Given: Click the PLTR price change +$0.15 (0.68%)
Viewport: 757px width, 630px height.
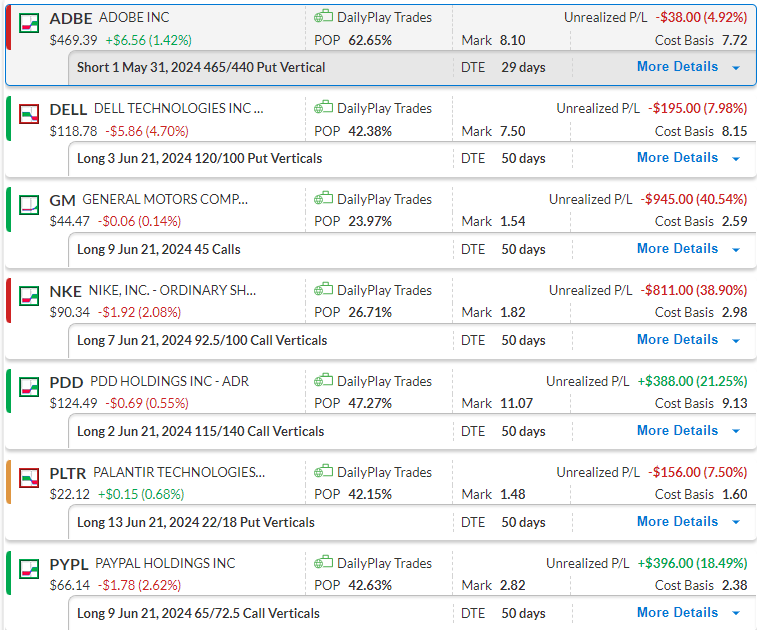Looking at the screenshot, I should [x=141, y=495].
